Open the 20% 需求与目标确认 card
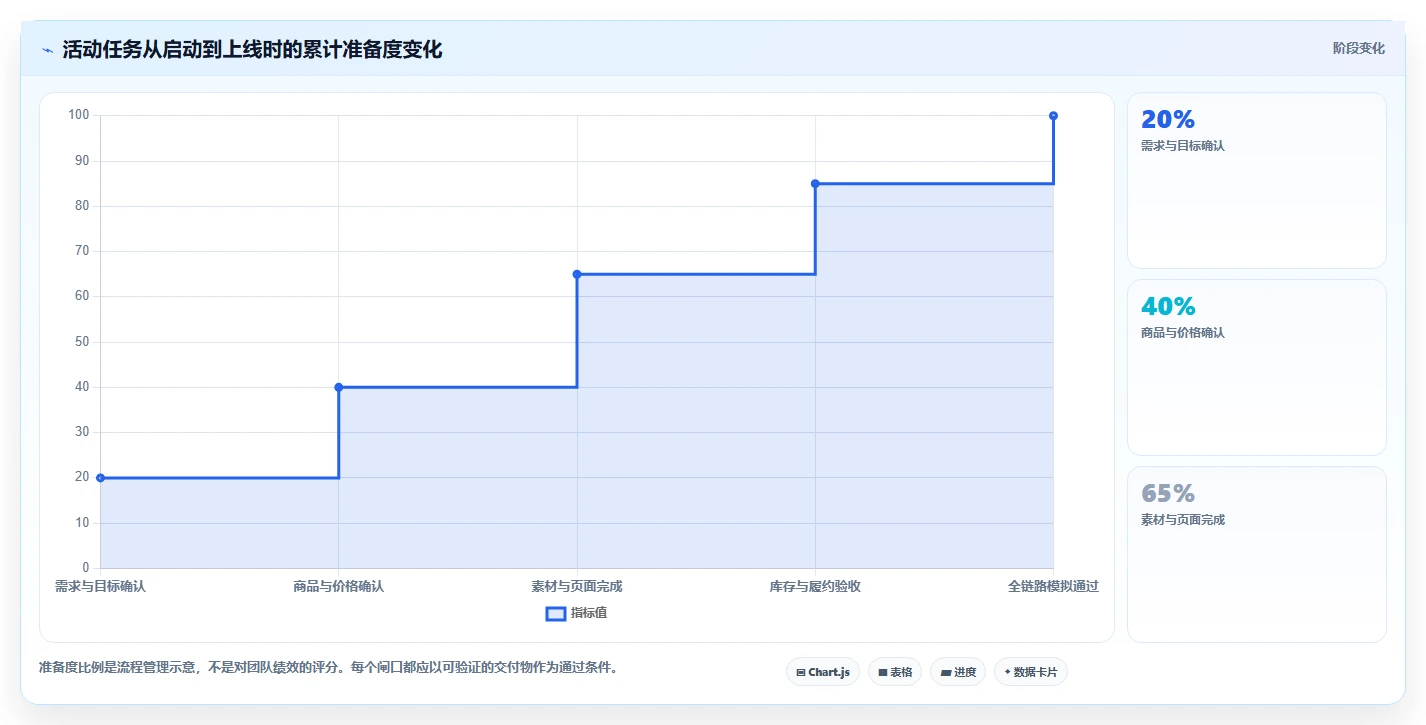 (x=1257, y=180)
